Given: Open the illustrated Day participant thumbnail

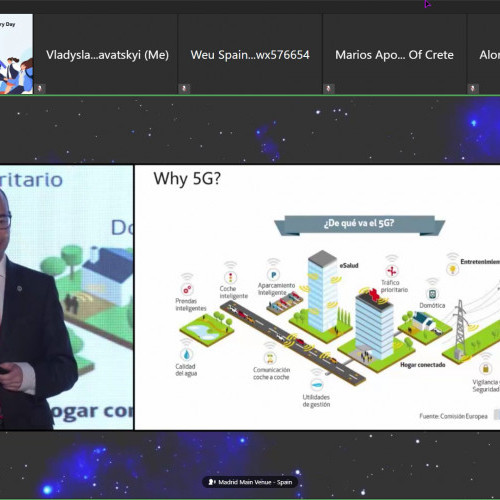Looking at the screenshot, I should tap(16, 54).
